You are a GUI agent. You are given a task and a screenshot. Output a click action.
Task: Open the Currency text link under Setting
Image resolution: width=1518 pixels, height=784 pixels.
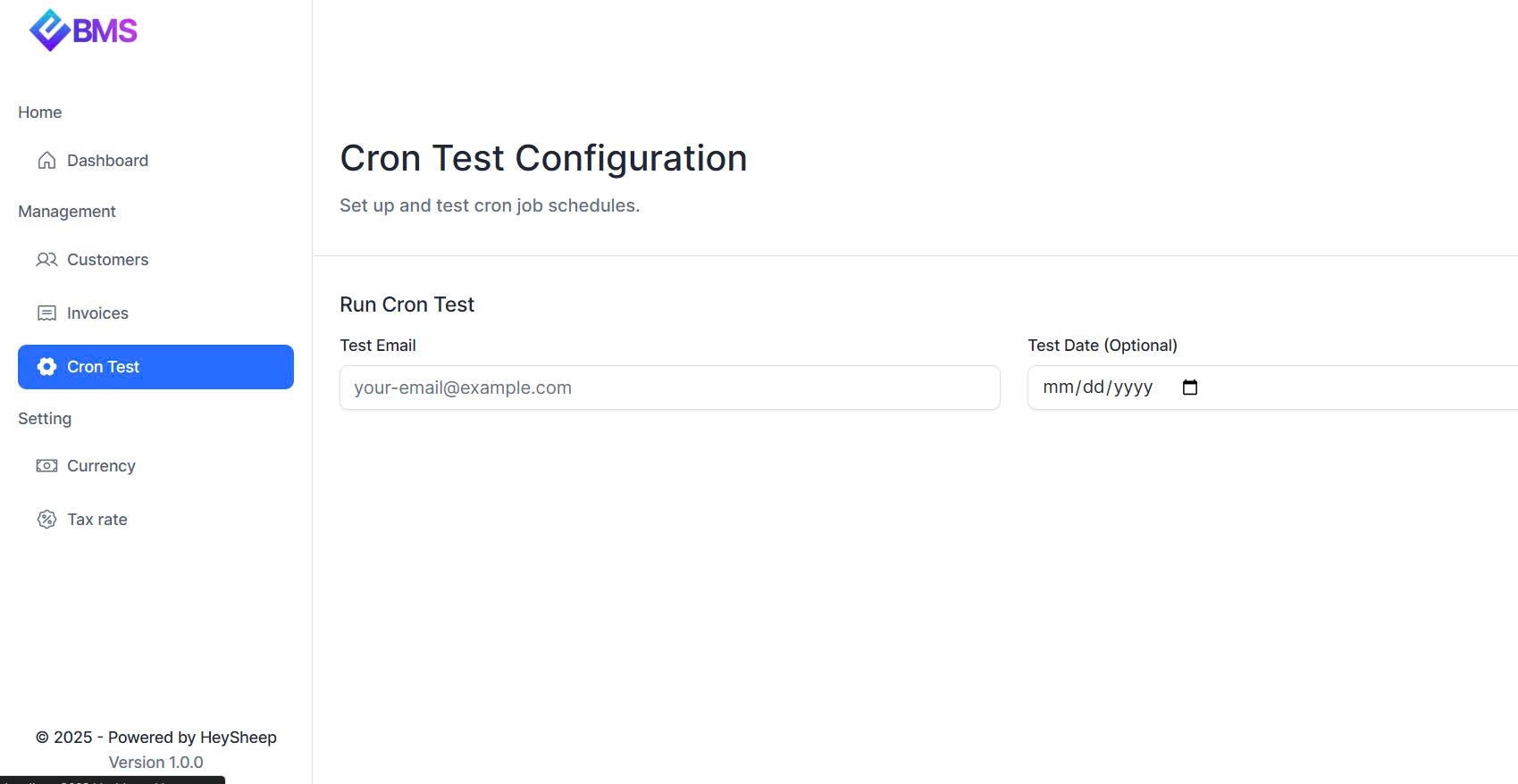[101, 466]
